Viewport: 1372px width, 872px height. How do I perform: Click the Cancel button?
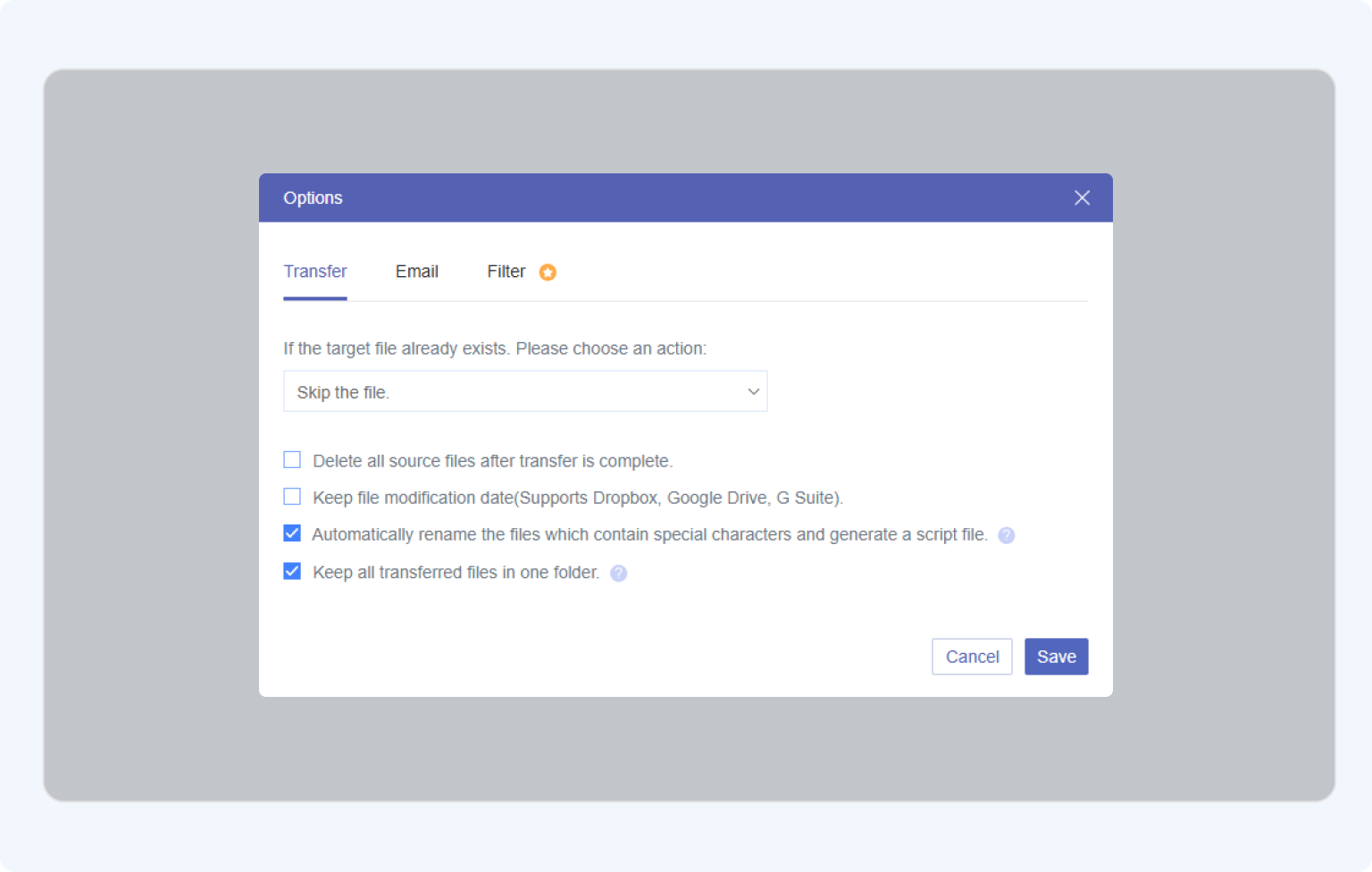[x=972, y=657]
